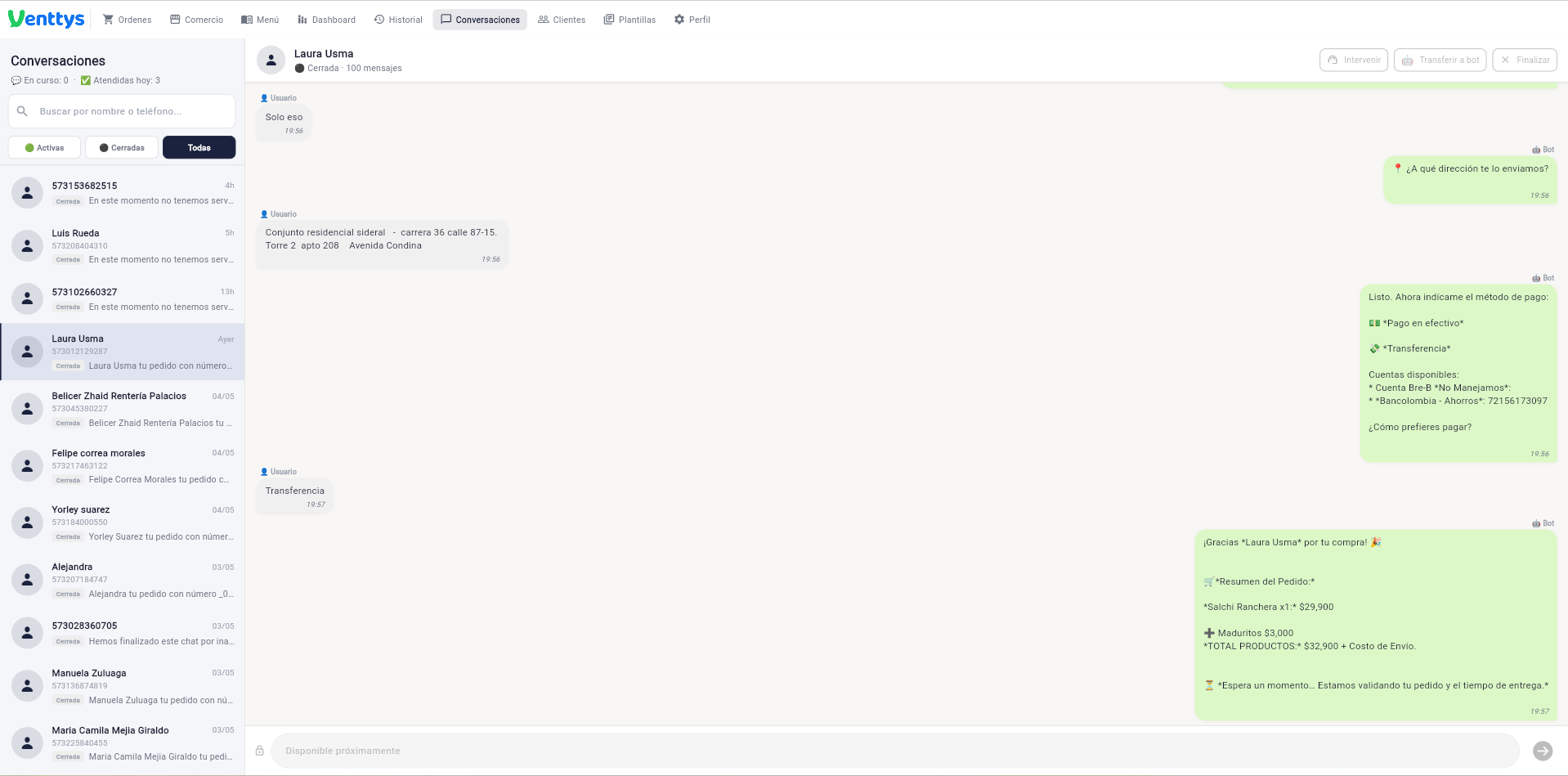Click the Plantillas document icon

click(x=609, y=20)
